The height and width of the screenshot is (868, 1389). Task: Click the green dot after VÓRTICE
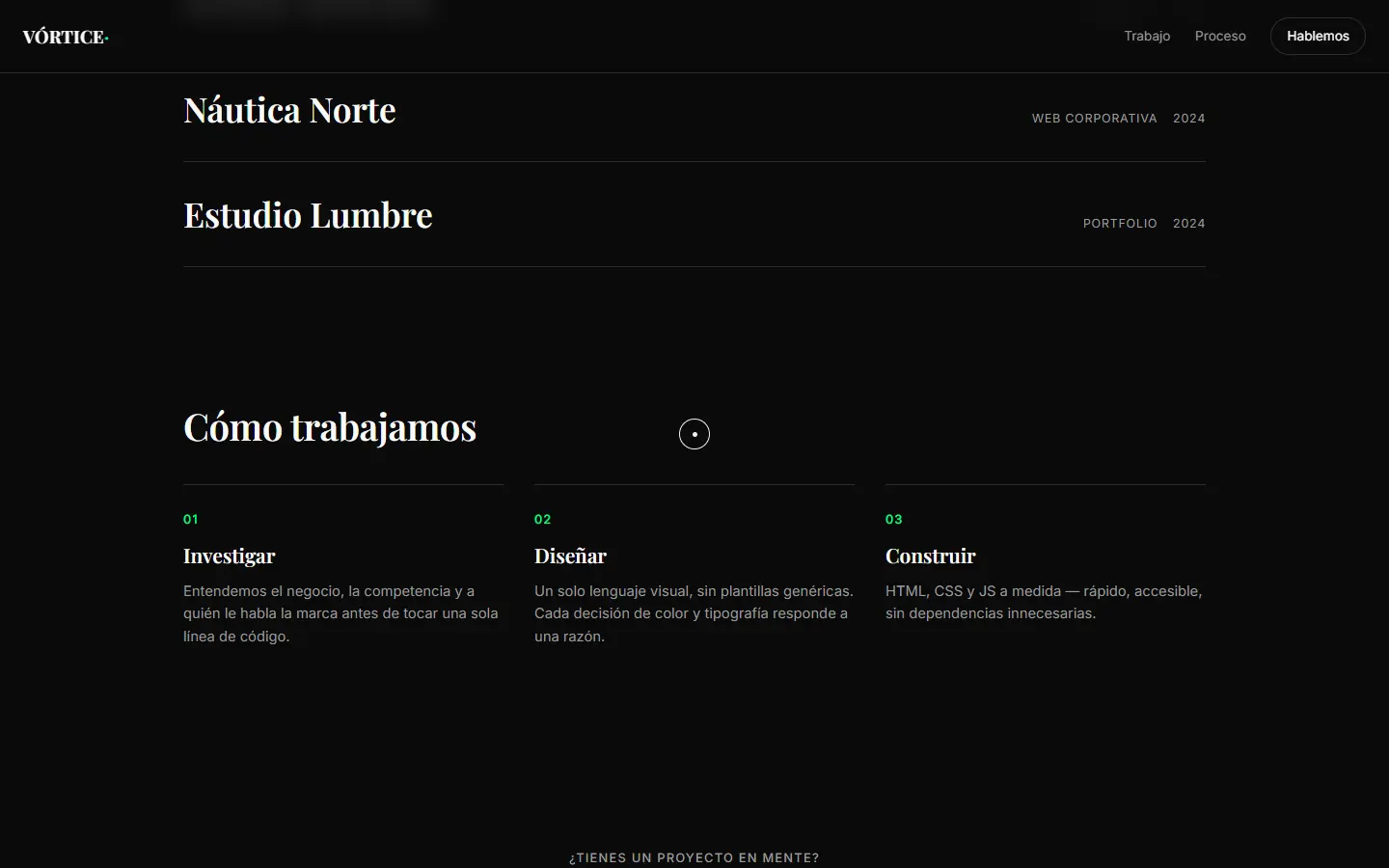coord(106,40)
